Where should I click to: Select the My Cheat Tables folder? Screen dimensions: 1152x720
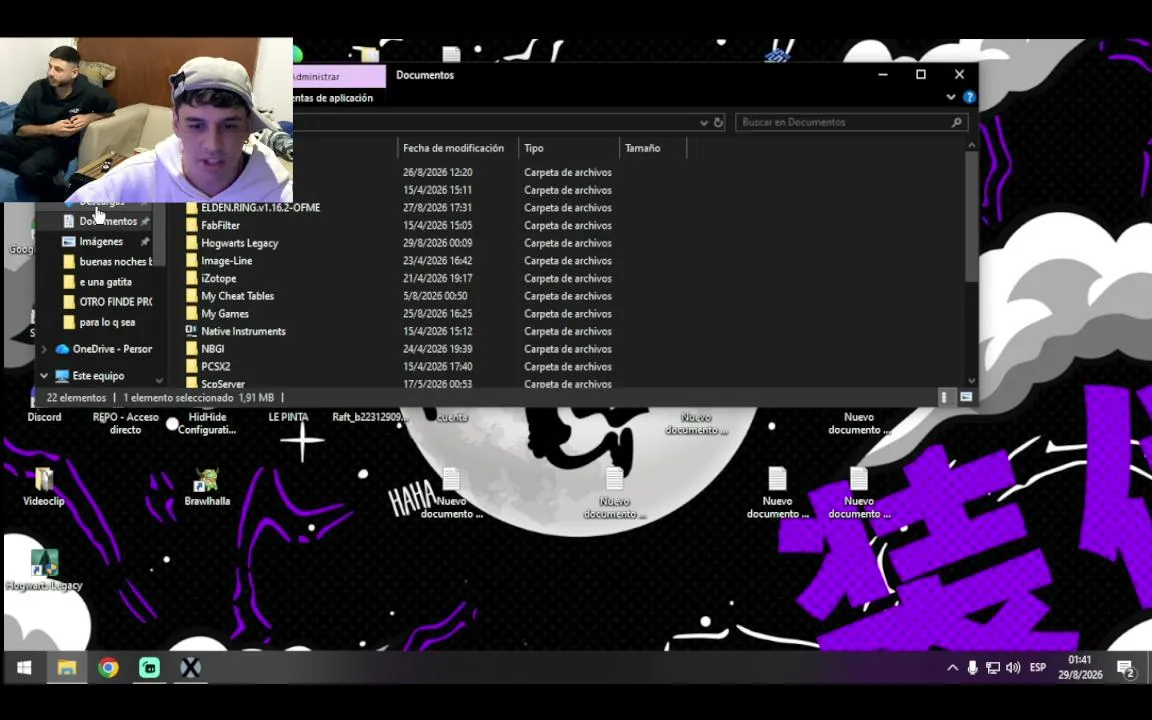tap(230, 296)
